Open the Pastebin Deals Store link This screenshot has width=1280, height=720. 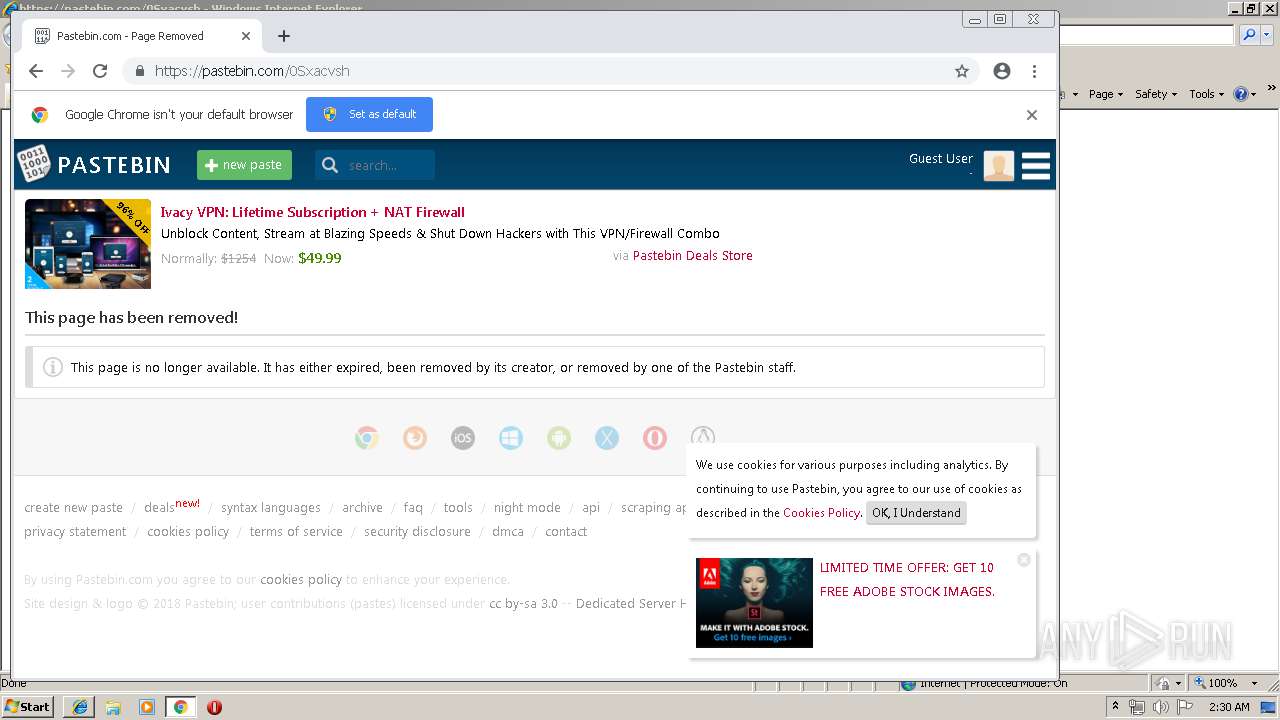pyautogui.click(x=693, y=256)
